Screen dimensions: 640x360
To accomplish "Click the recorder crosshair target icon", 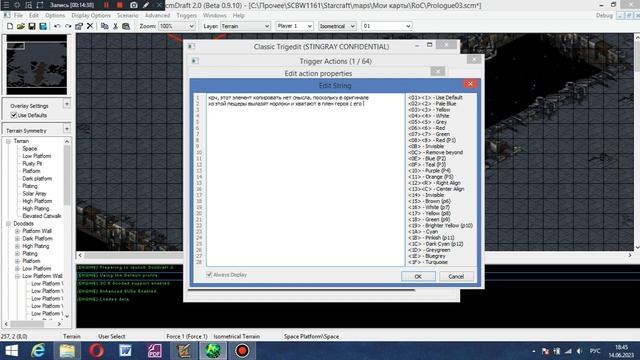I will (17, 5).
